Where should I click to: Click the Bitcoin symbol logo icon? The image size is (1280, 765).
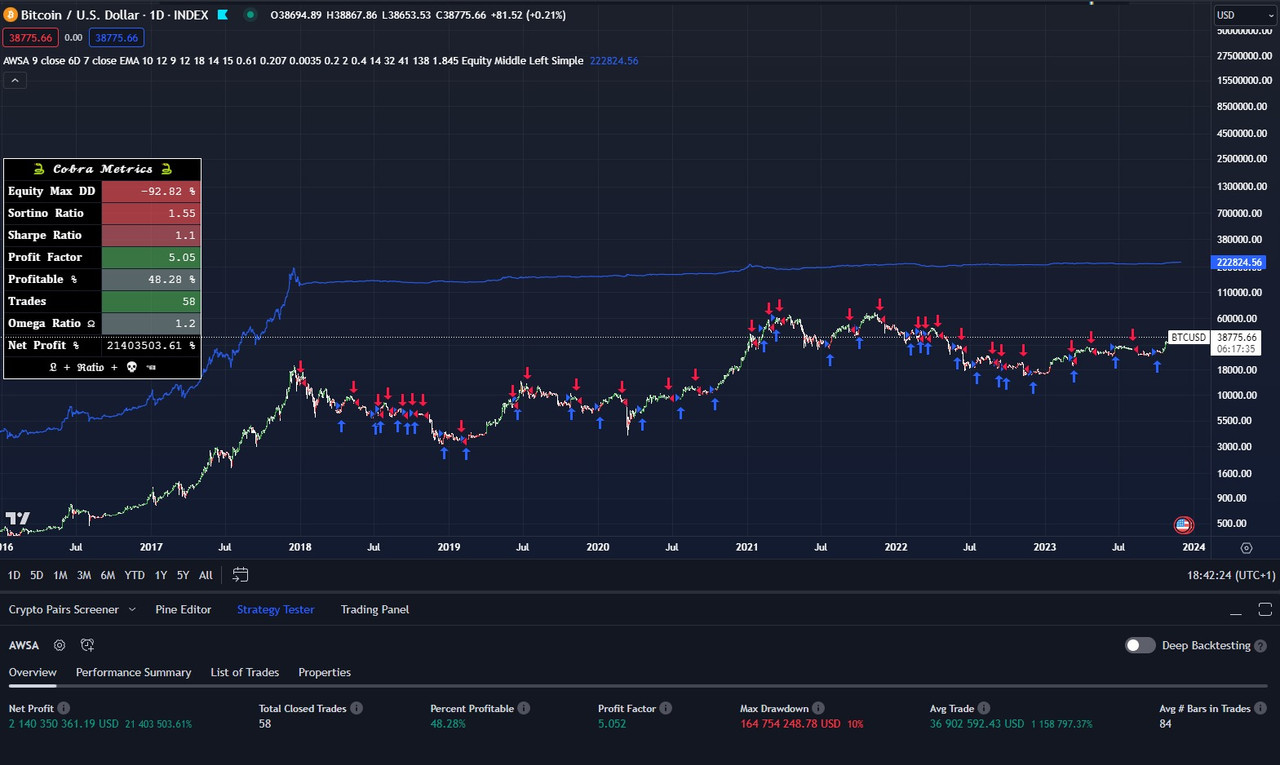[x=11, y=15]
